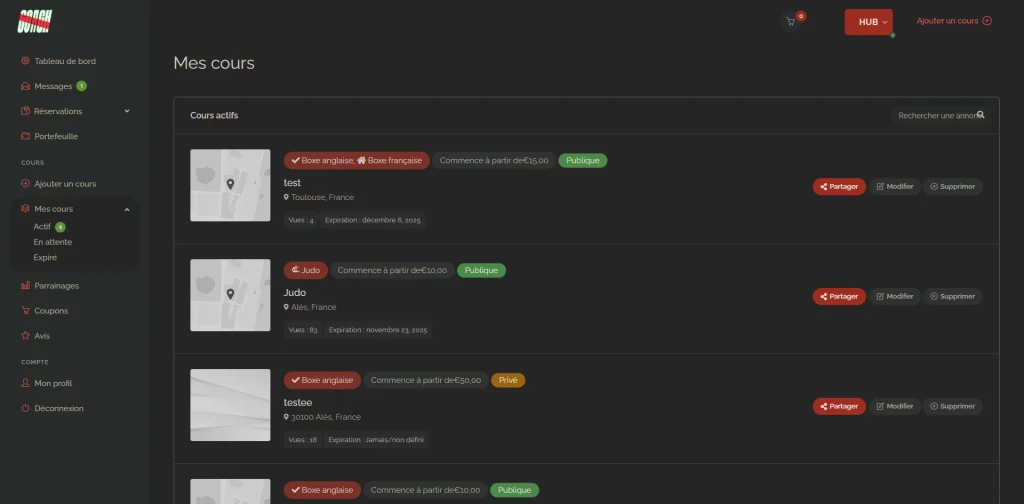Click the green count badge on Actif
Screen dimensions: 1024x504
60,227
